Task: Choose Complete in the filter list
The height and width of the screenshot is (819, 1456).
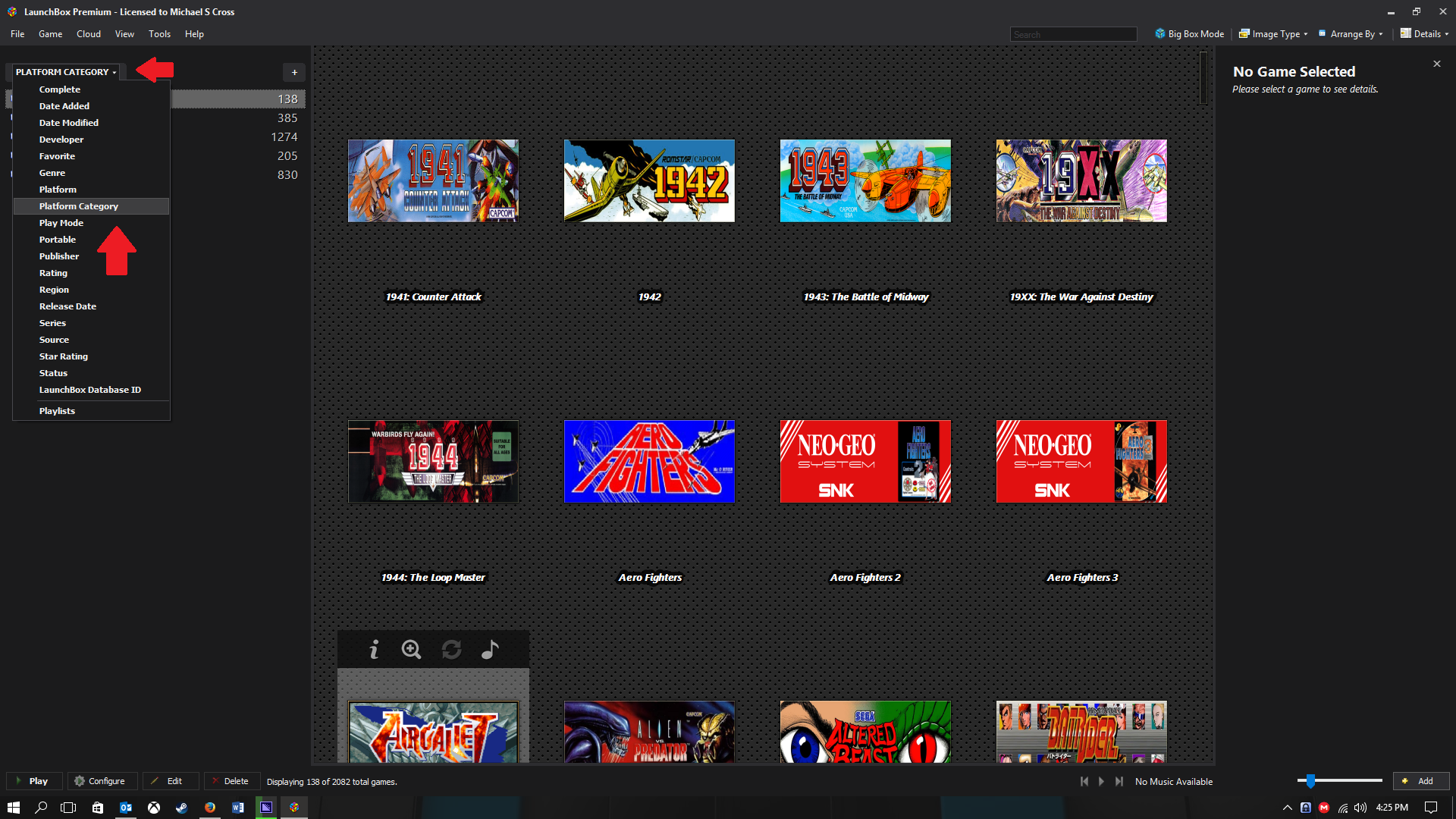Action: tap(91, 89)
